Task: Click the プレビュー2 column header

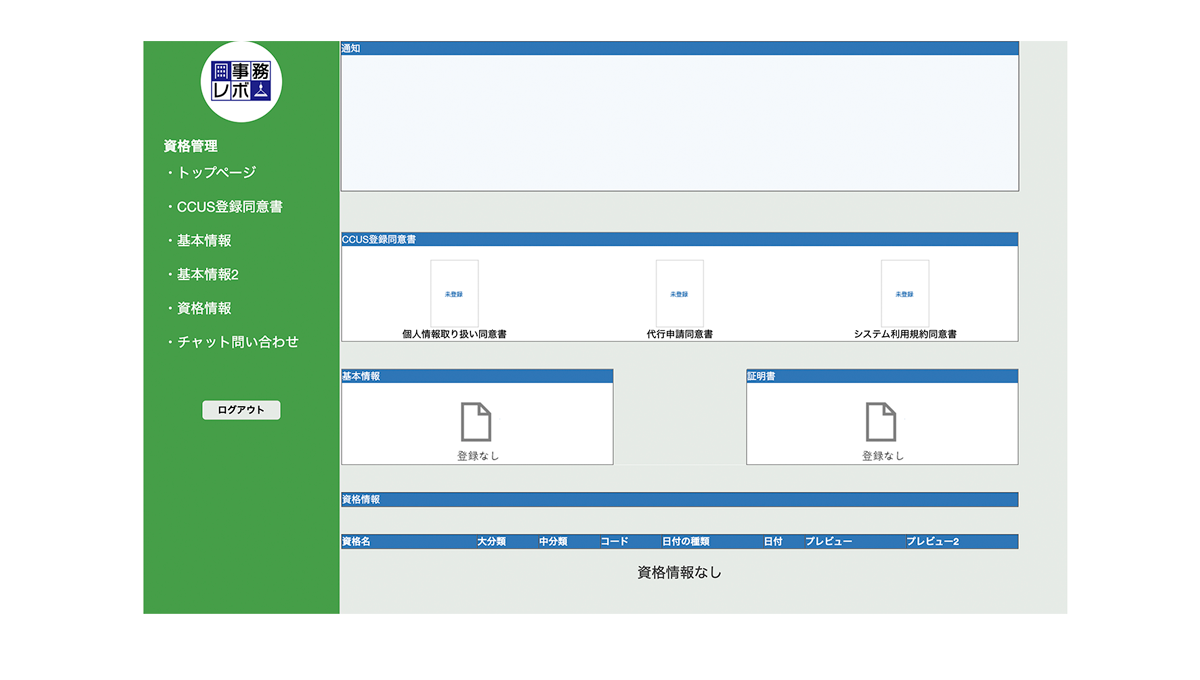Action: click(x=933, y=541)
